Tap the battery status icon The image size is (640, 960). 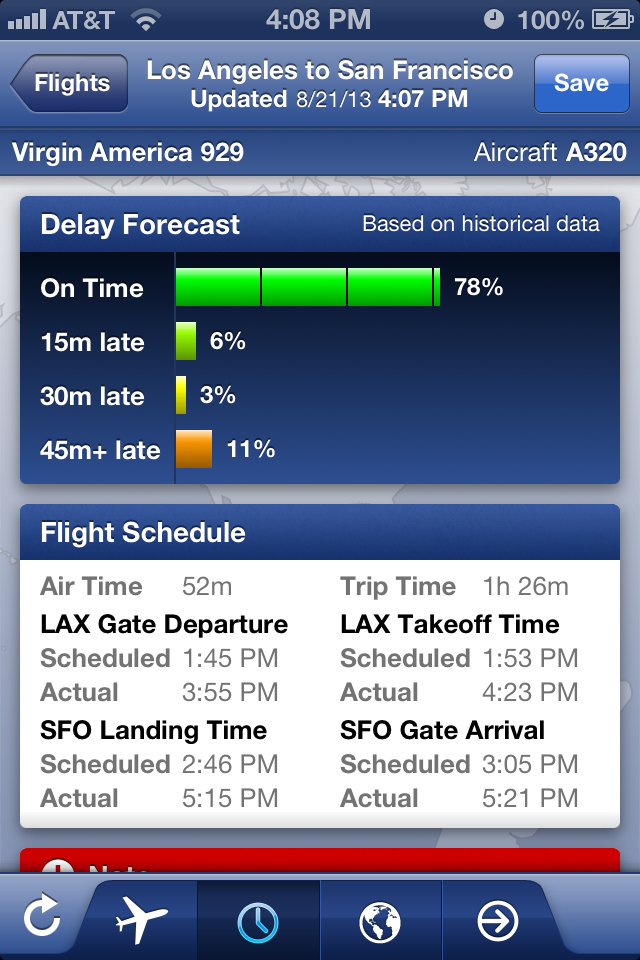(x=612, y=20)
